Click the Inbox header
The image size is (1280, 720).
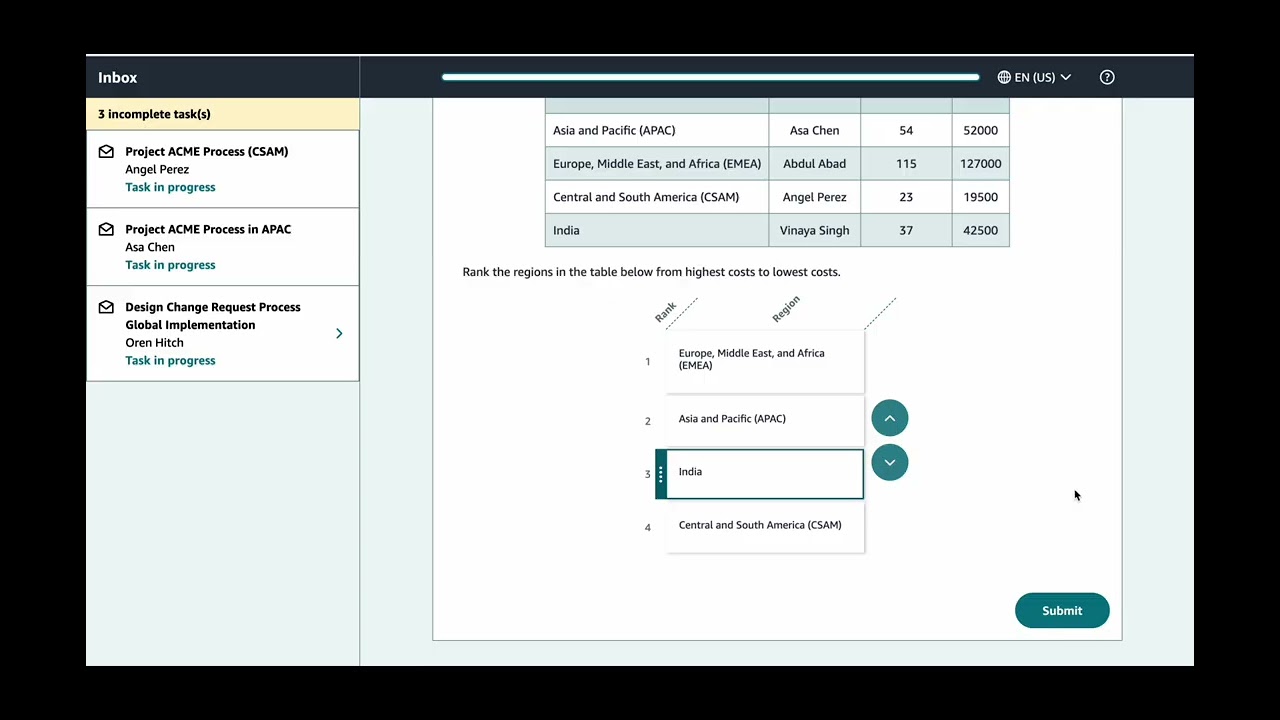coord(118,77)
